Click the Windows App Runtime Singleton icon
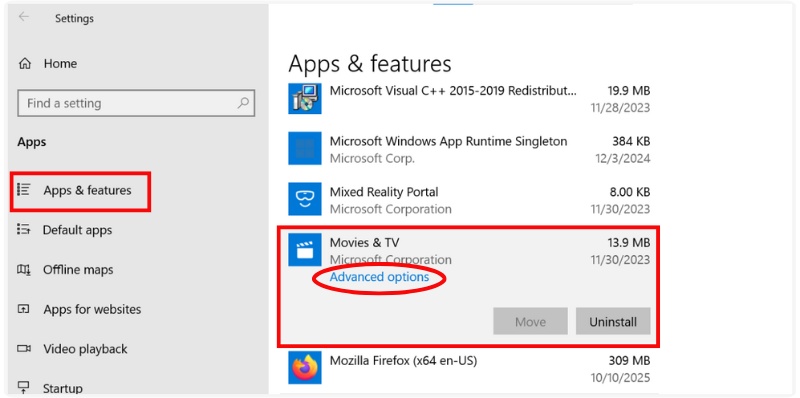 click(x=305, y=148)
